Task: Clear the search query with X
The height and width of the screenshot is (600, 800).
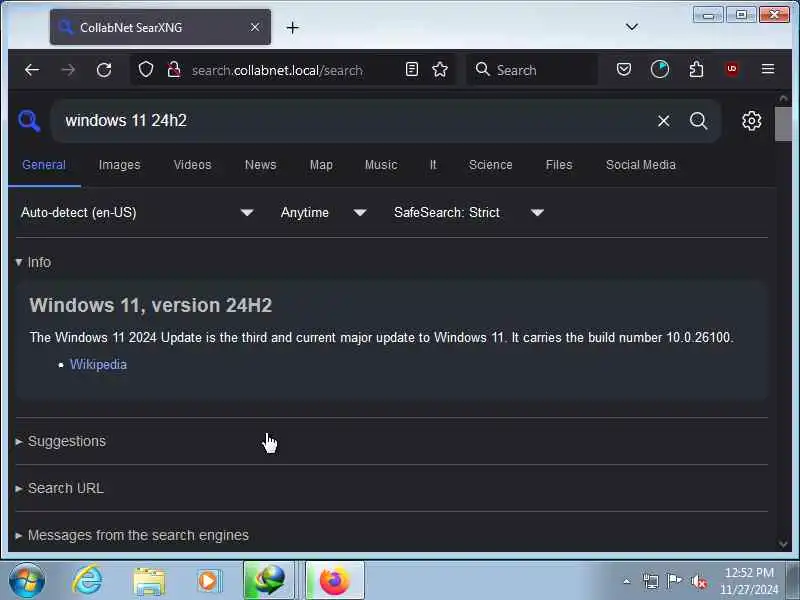Action: 663,121
